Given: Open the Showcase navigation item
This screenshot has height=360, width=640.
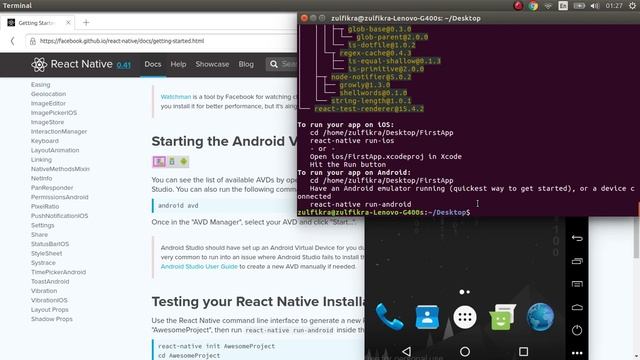Looking at the screenshot, I should click(212, 64).
